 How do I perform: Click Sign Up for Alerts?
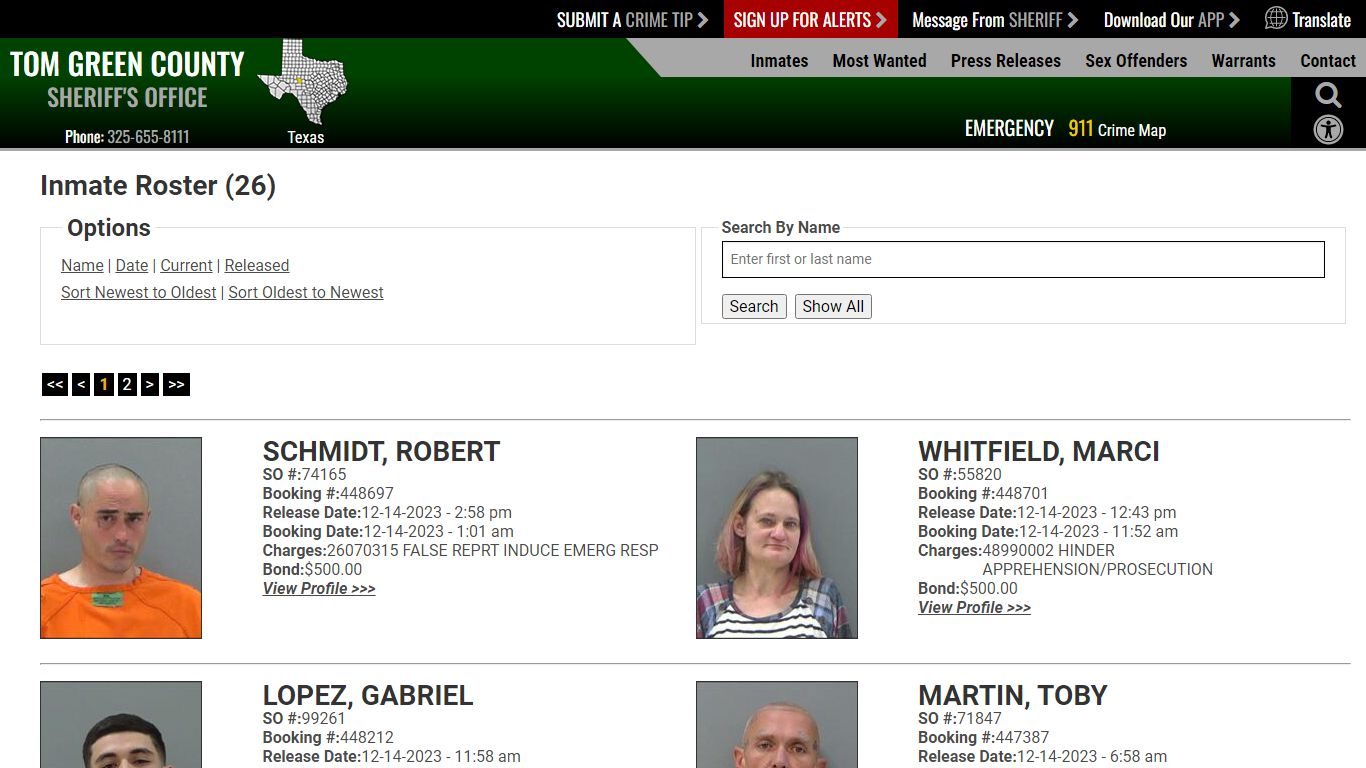click(x=810, y=20)
